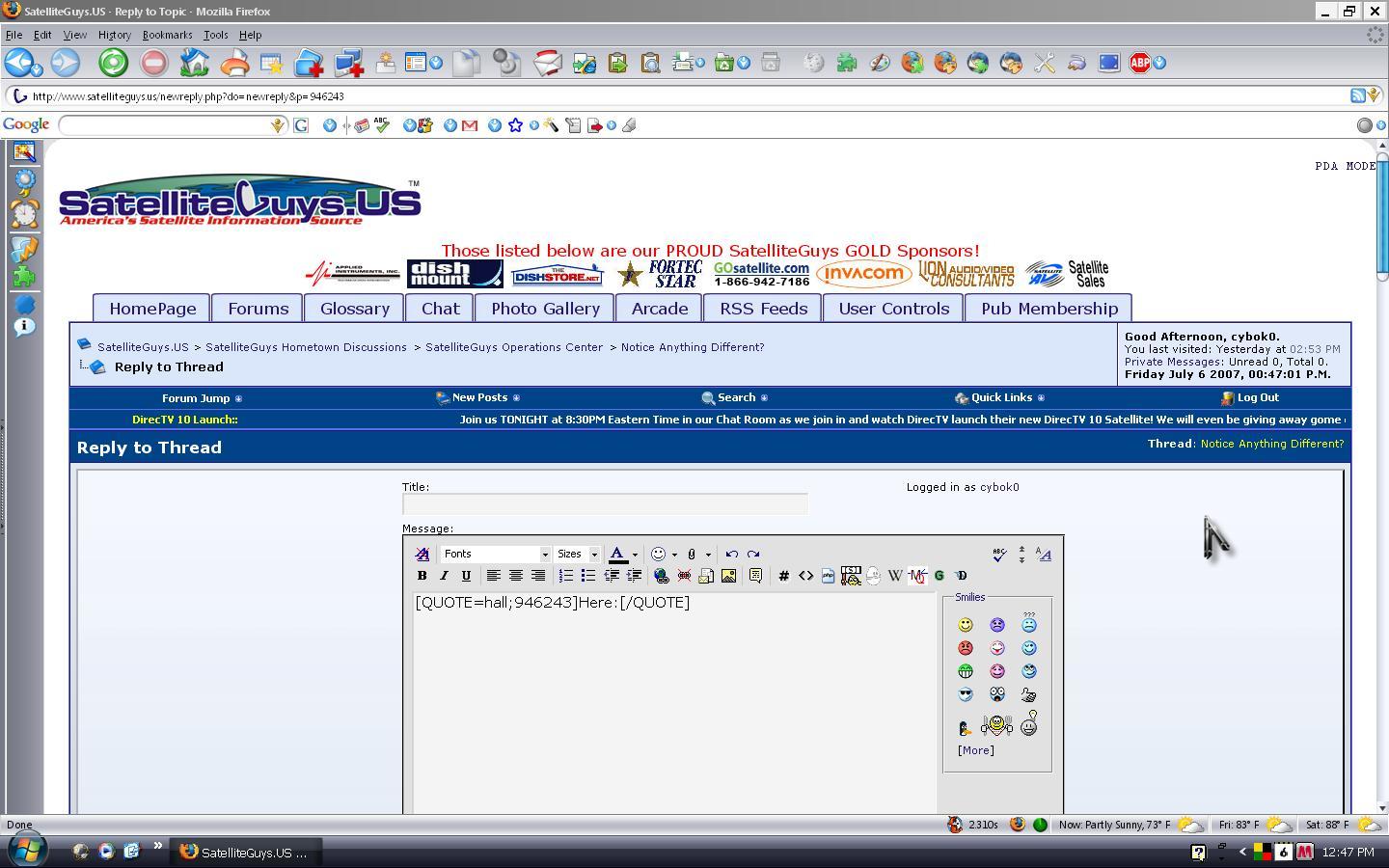
Task: Insert Wikipedia link W icon
Action: coord(895,576)
